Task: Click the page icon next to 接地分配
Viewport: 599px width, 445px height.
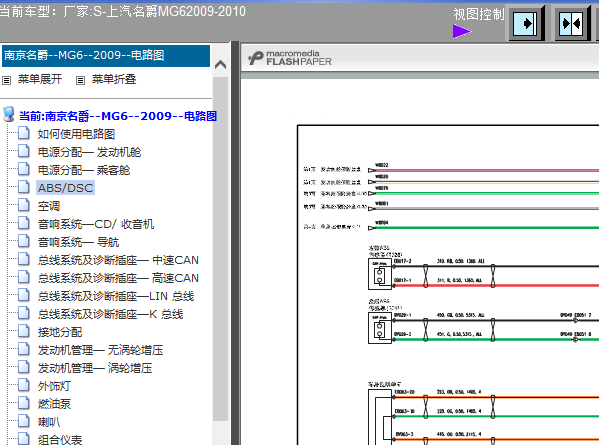Action: (24, 330)
